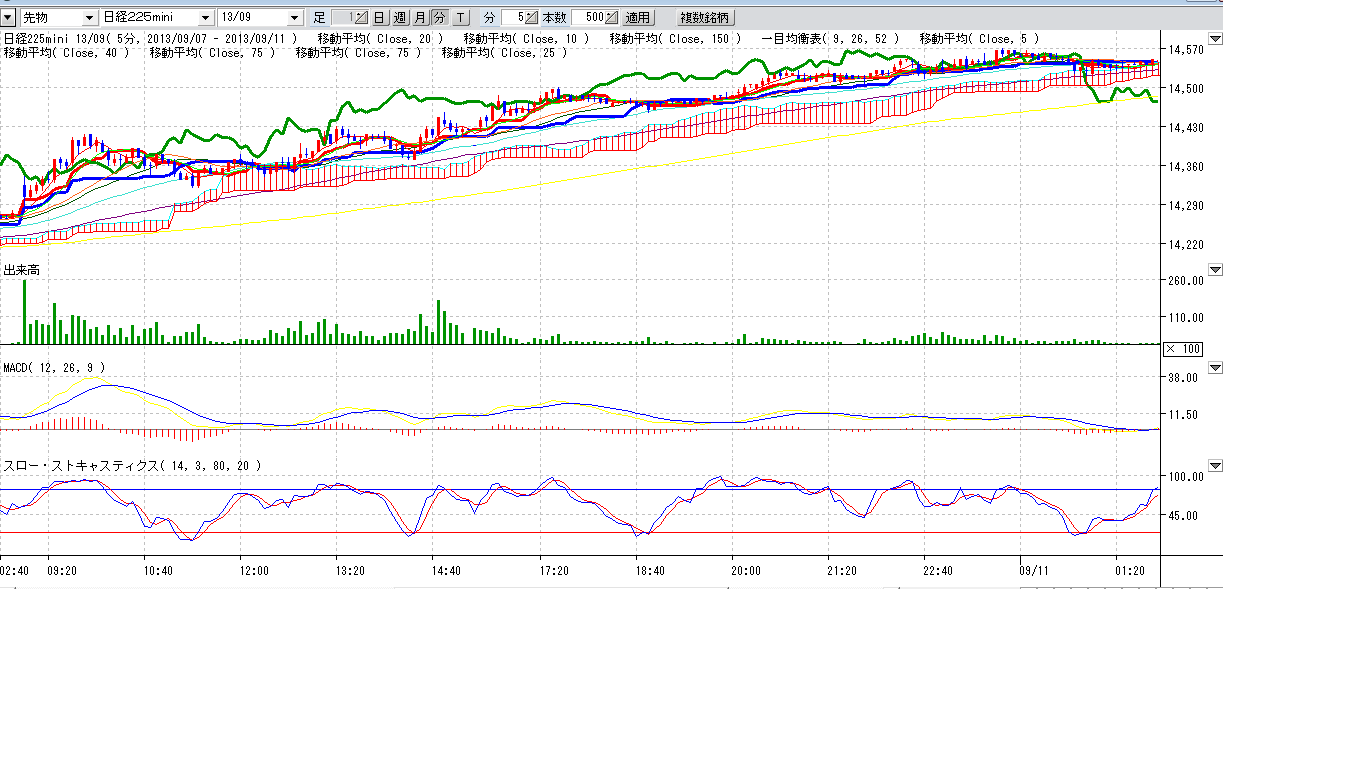This screenshot has height=768, width=1366.
Task: Open the price chart panel menu triangle
Action: coord(1215,40)
